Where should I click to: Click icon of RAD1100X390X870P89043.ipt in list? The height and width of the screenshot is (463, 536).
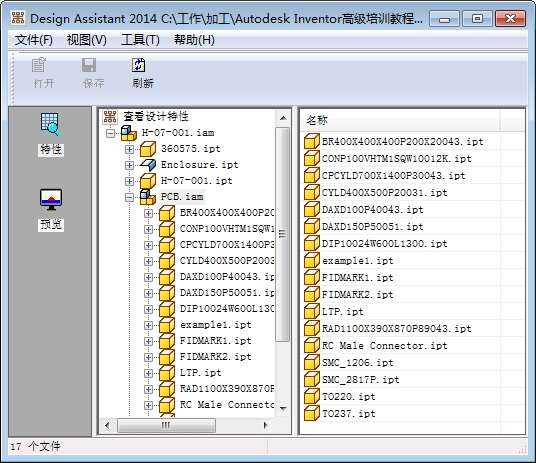coord(311,328)
